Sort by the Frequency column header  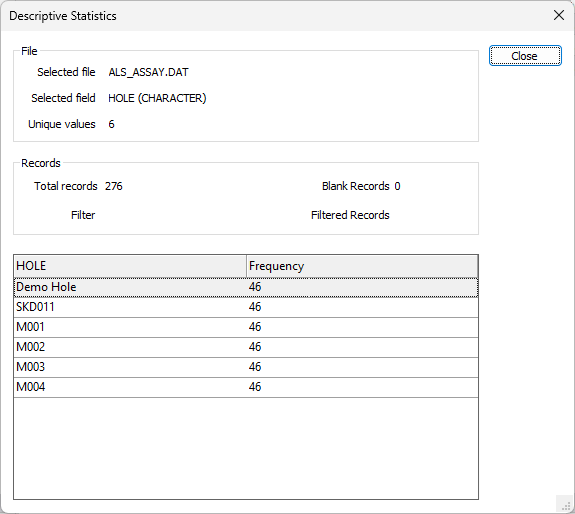point(362,266)
